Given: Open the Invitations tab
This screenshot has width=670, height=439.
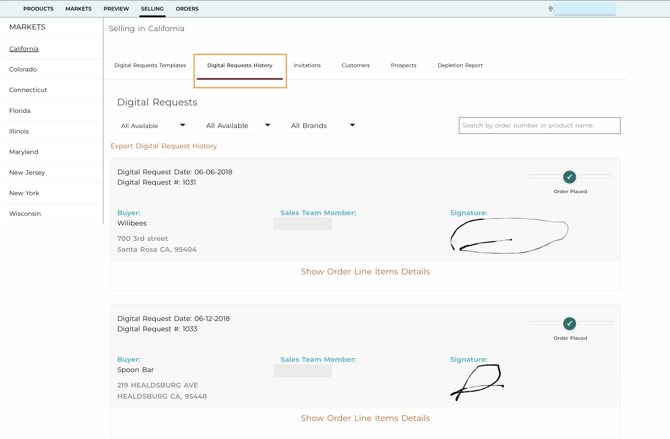Looking at the screenshot, I should pyautogui.click(x=307, y=65).
